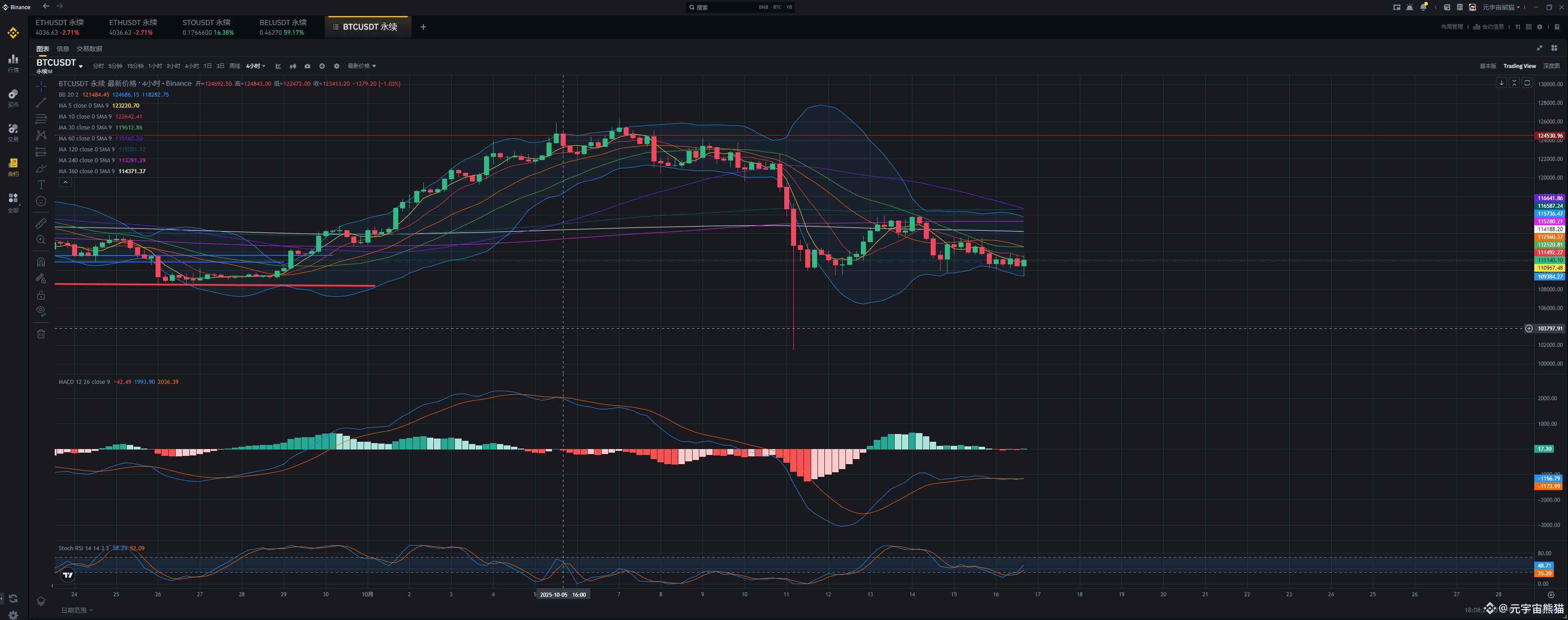Switch chart to 深度图 view
The image size is (1568, 620).
pos(1551,66)
